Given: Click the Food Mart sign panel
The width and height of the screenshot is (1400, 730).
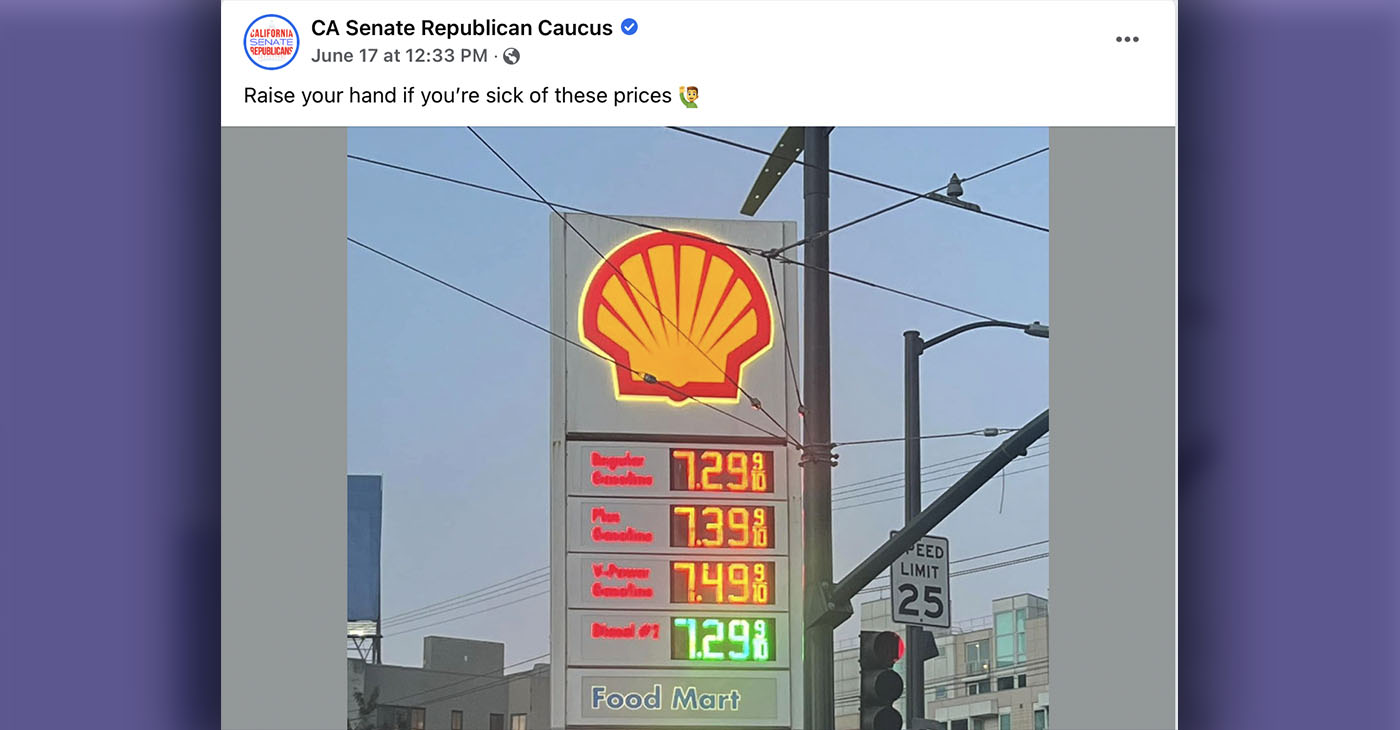Looking at the screenshot, I should [x=665, y=697].
